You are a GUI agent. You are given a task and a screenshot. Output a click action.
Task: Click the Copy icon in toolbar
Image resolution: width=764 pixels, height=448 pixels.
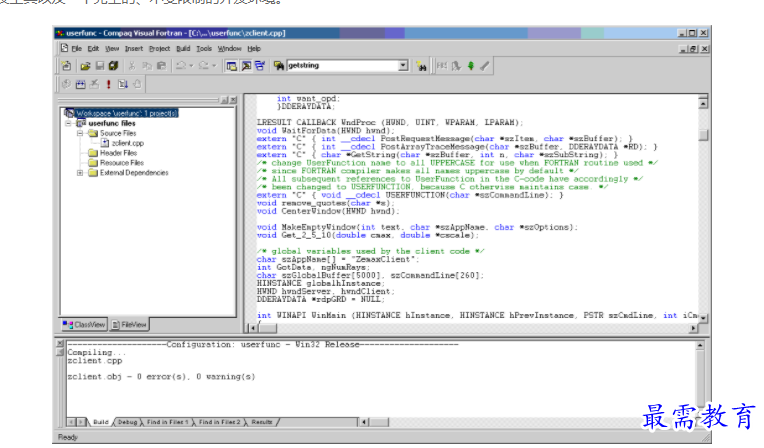click(x=147, y=66)
